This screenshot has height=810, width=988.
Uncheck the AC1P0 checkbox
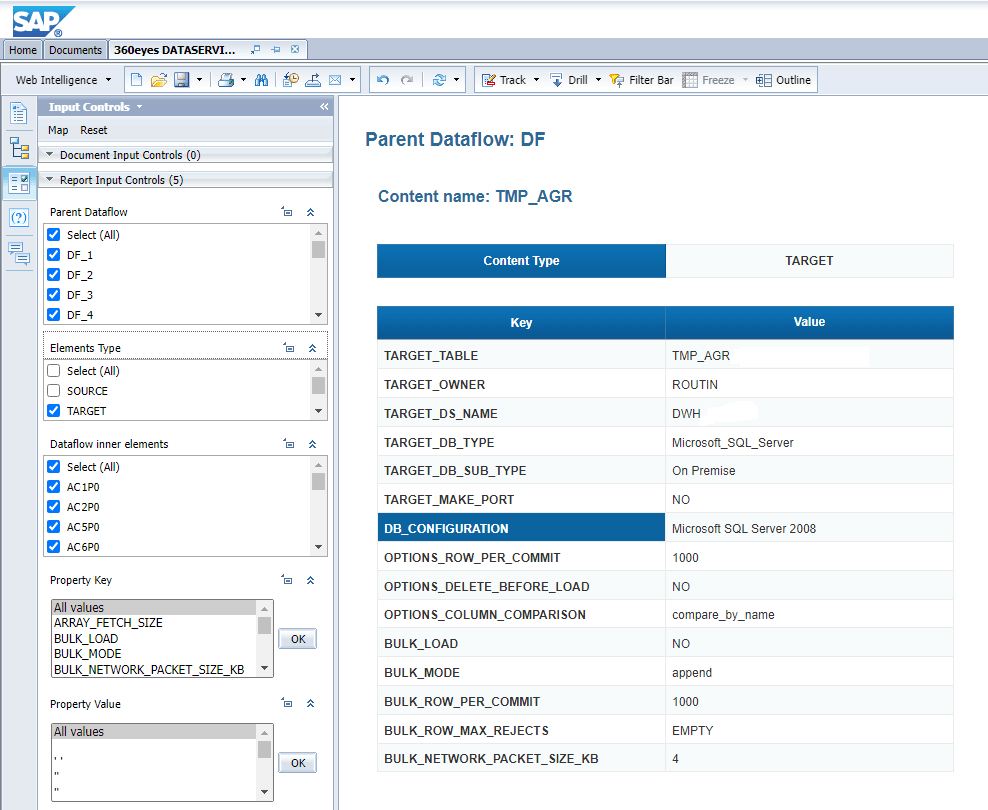coord(54,486)
